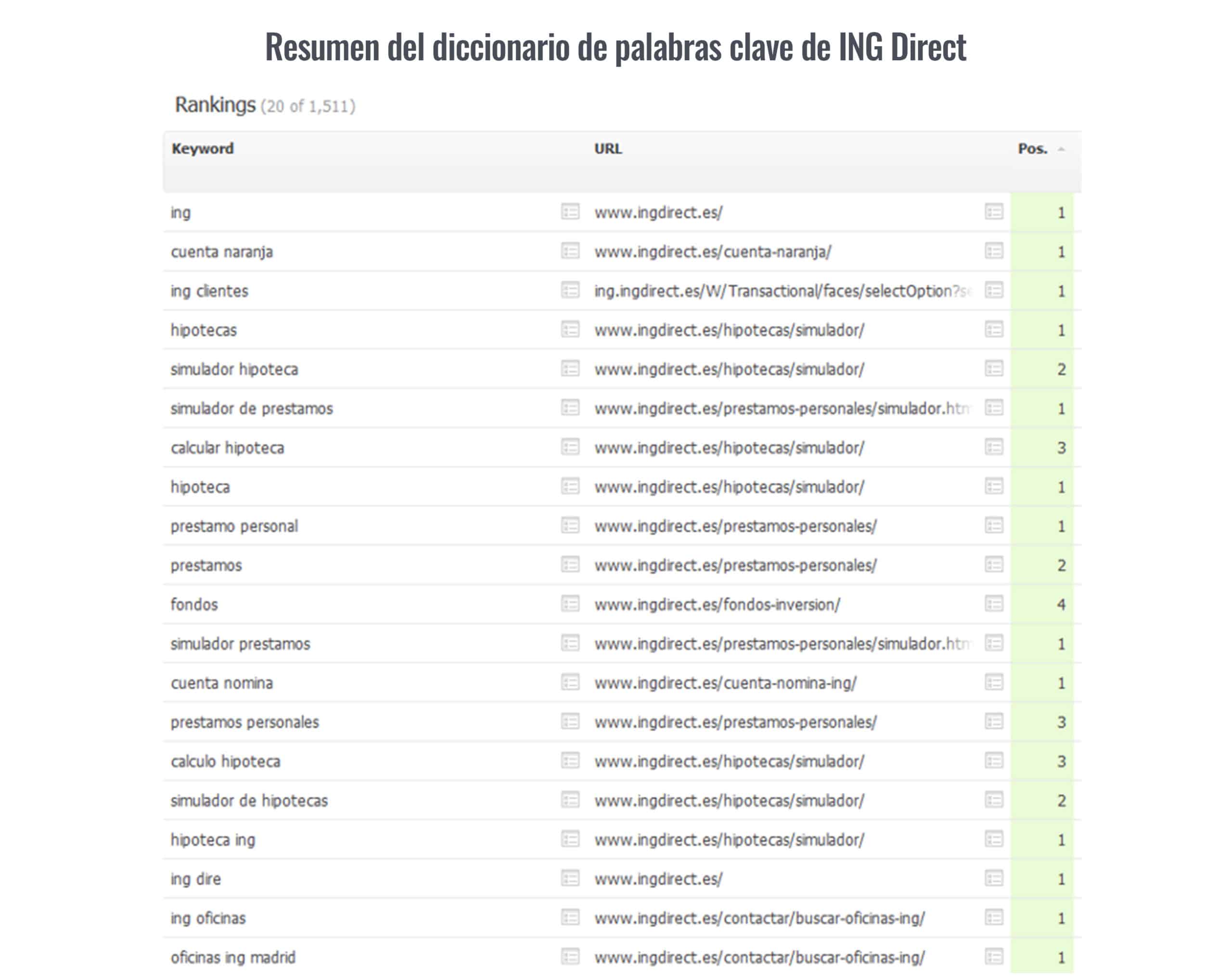Open URL www.ingdirect.es/cuenta-naranja/
Viewport: 1232px width, 977px height.
[x=713, y=251]
